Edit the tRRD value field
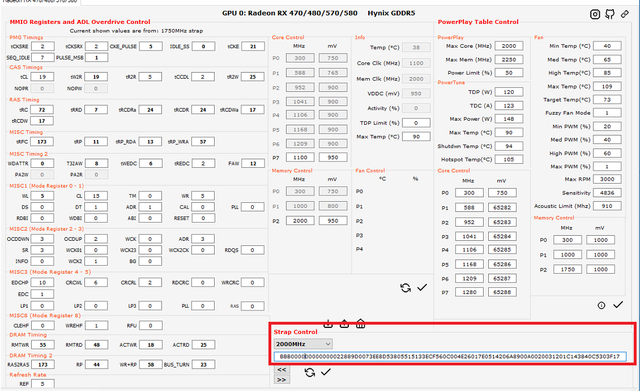The width and height of the screenshot is (640, 391). tap(96, 110)
